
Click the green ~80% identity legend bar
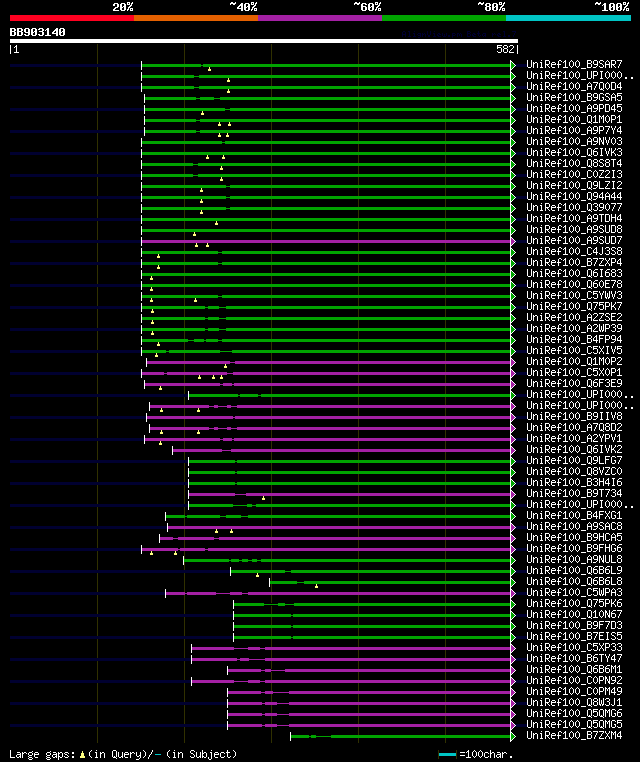444,18
